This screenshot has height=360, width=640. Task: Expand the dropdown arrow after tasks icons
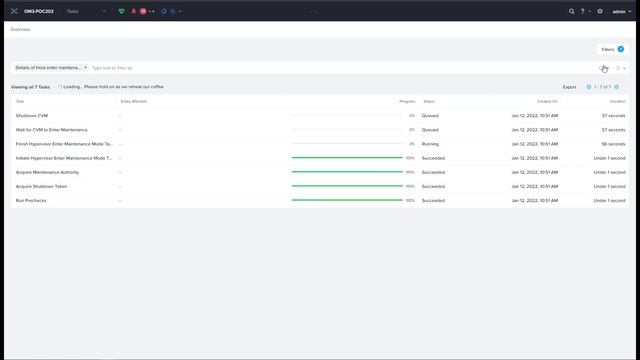180,11
